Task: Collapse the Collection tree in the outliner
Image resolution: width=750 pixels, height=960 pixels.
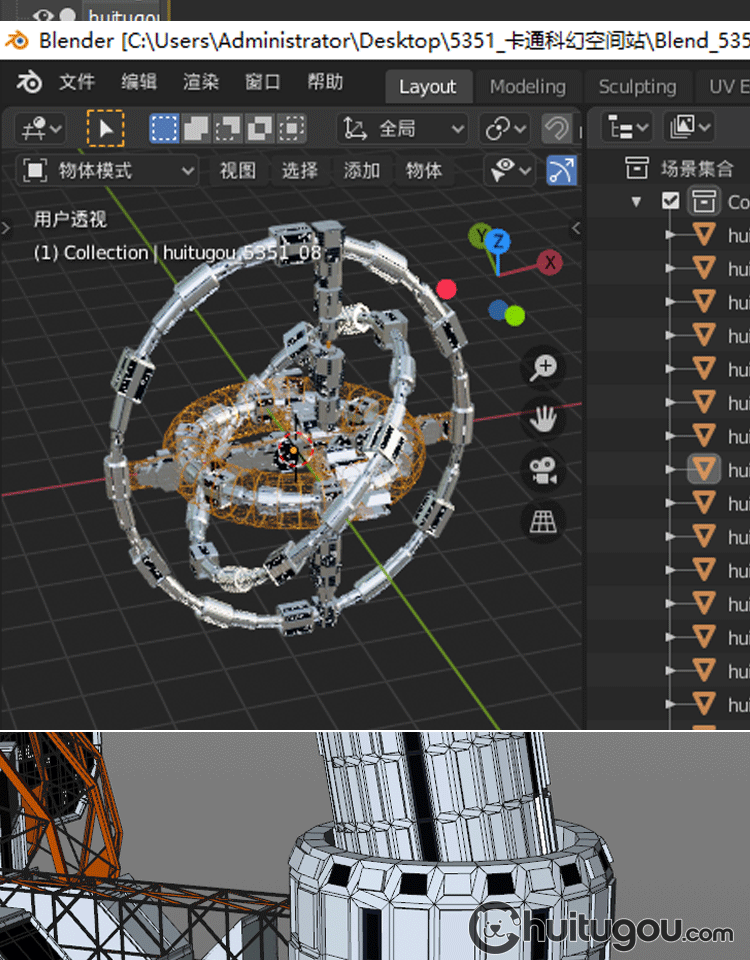Action: (636, 202)
